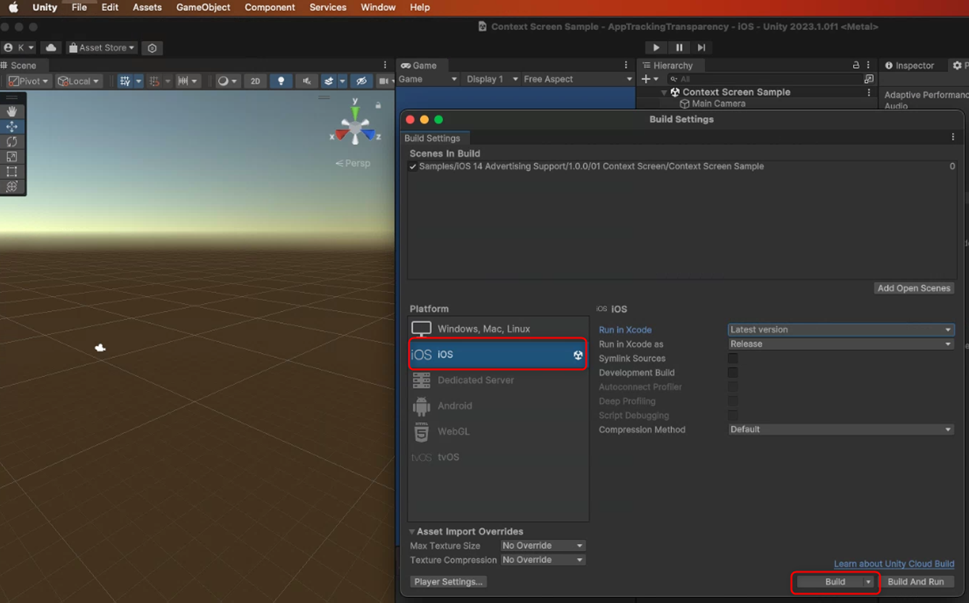969x603 pixels.
Task: Open the cloud services icon
Action: [x=51, y=48]
